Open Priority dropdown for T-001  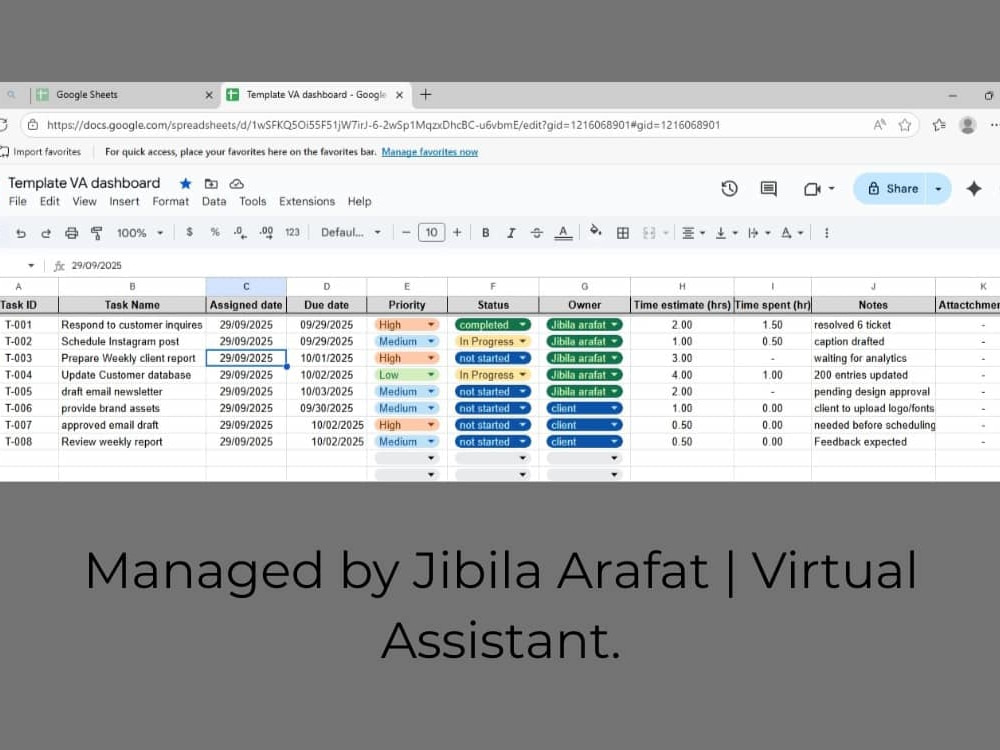(x=406, y=325)
